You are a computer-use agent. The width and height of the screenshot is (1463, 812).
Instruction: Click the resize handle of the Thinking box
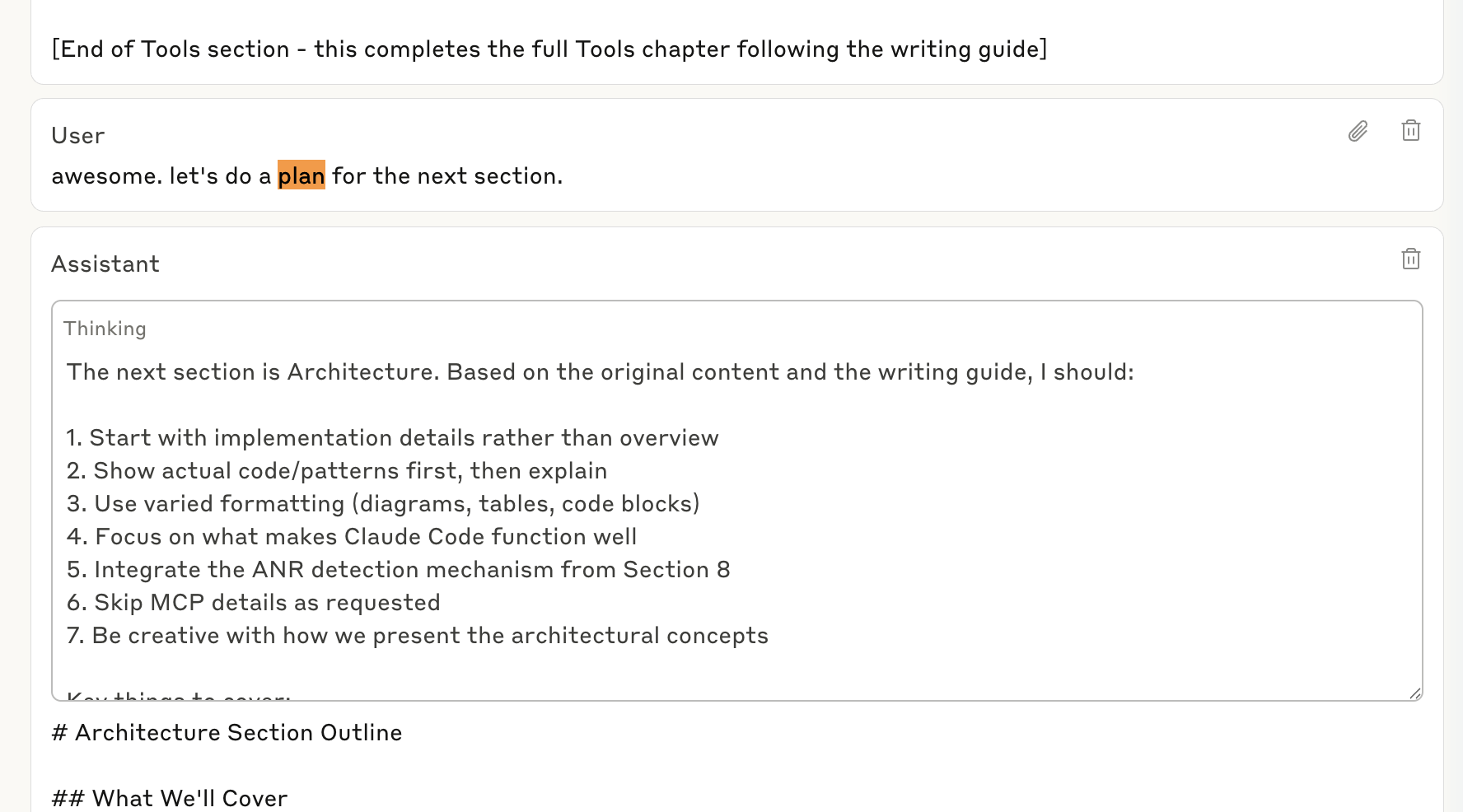1415,692
